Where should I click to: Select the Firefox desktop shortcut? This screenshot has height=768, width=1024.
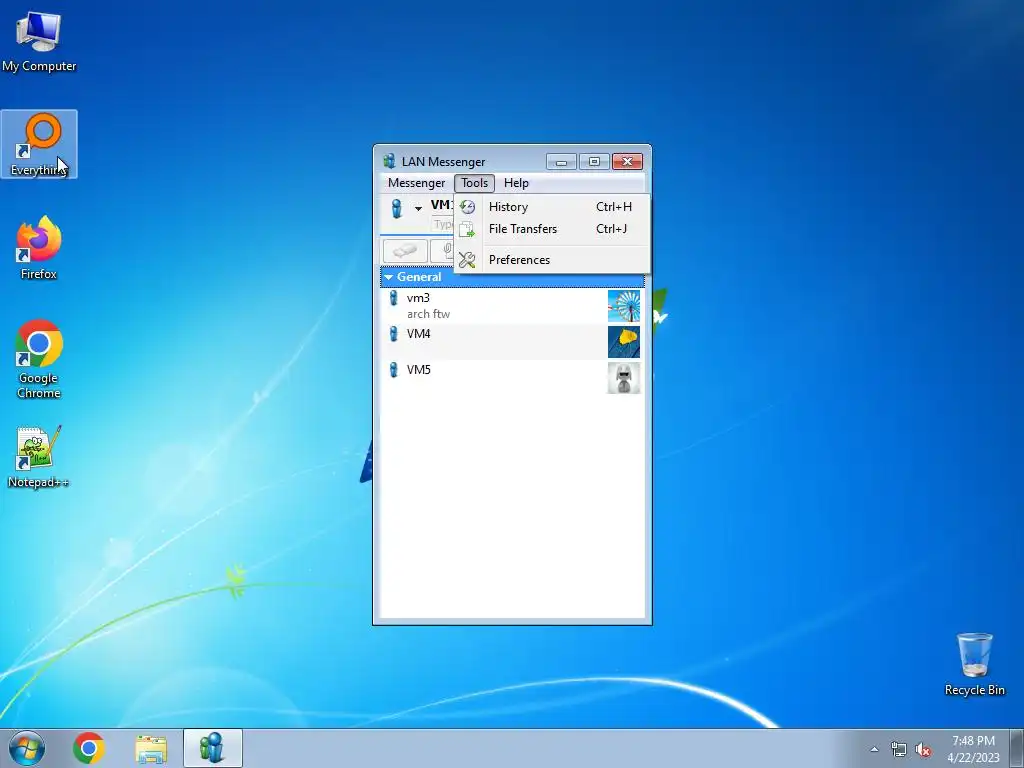coord(39,248)
